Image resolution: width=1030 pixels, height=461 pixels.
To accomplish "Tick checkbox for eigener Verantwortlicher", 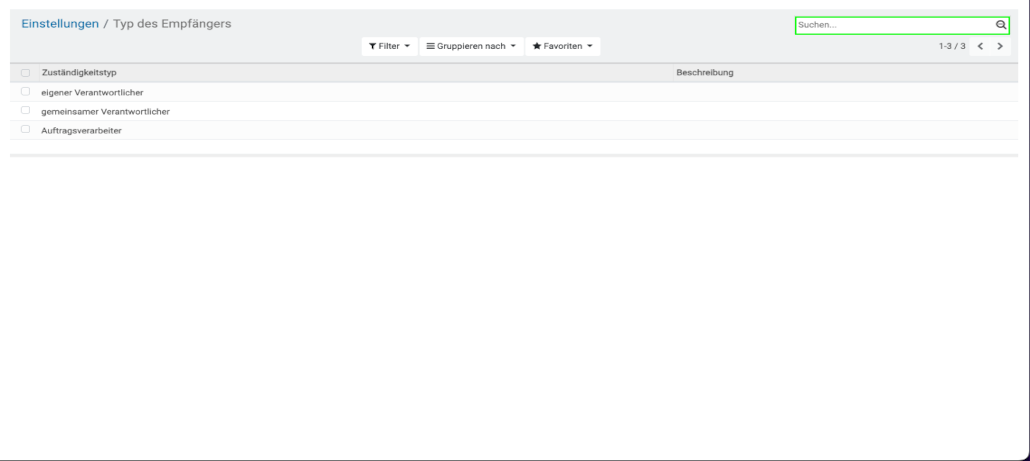I will click(x=25, y=92).
